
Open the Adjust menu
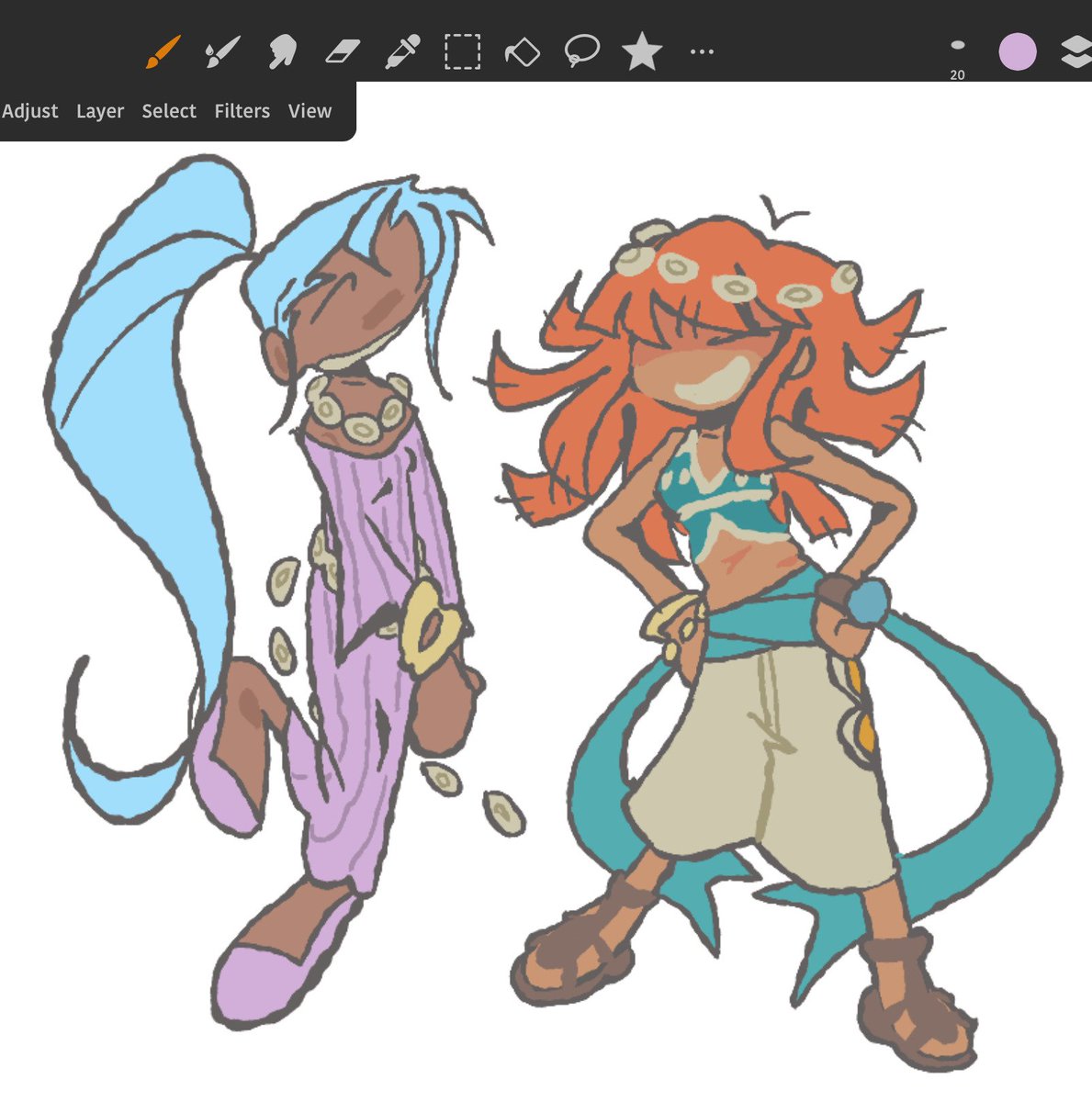pyautogui.click(x=30, y=111)
